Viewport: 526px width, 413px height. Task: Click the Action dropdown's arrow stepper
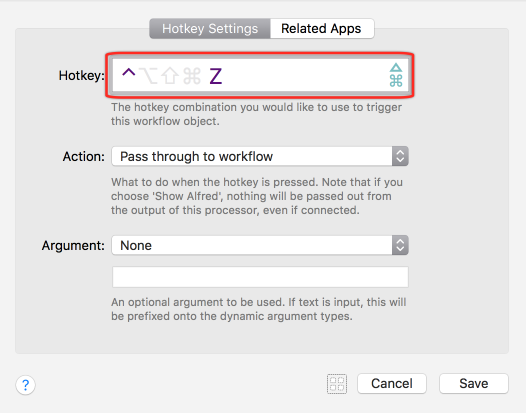point(400,156)
